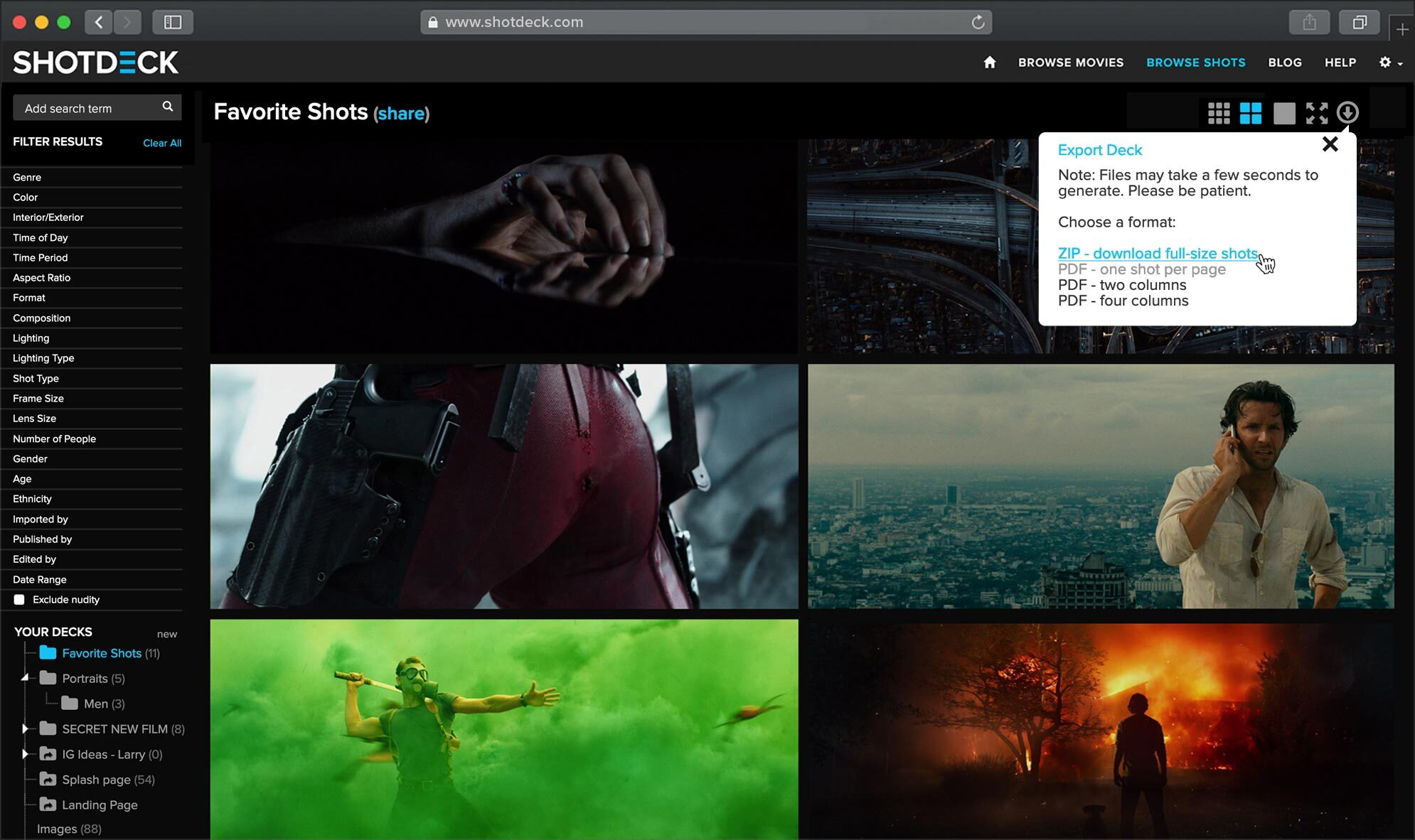Image resolution: width=1415 pixels, height=840 pixels.
Task: Toggle the Exclude nudity checkbox
Action: coord(19,599)
